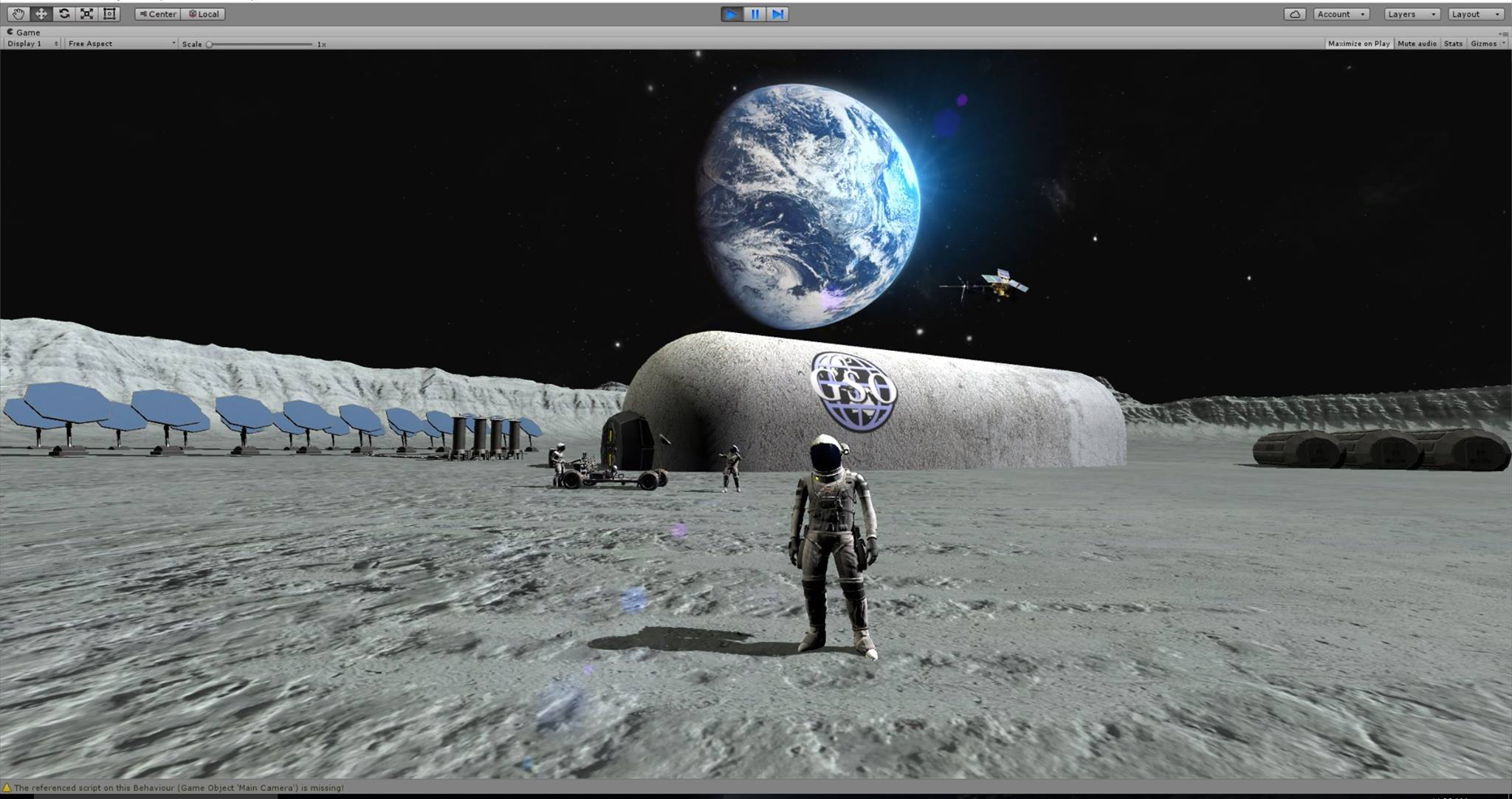Toggle Maximize on Play
This screenshot has width=1512, height=799.
point(1358,44)
